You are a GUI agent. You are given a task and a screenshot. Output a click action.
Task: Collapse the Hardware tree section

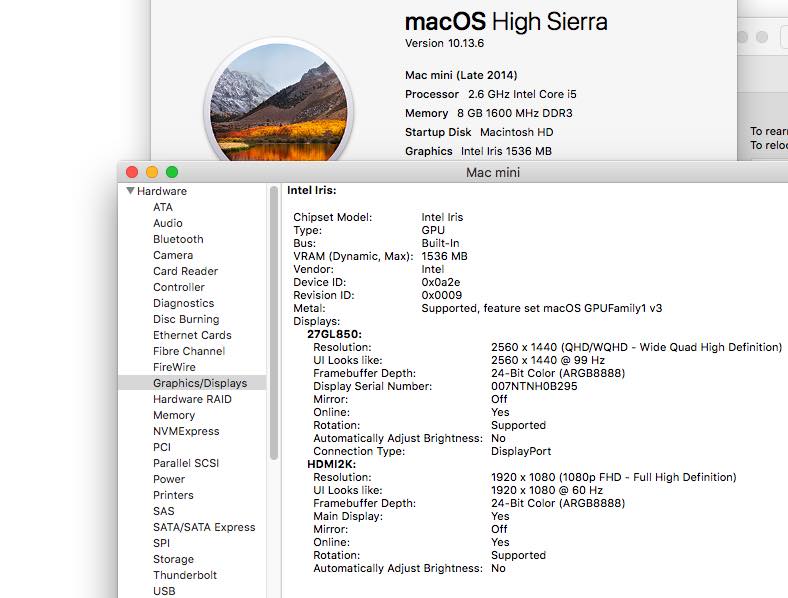tap(131, 191)
